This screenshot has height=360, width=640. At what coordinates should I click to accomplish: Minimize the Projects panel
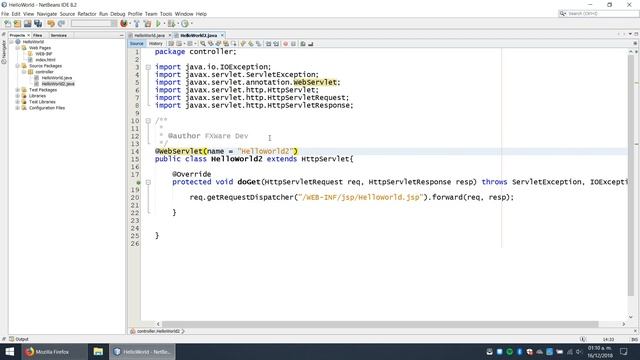[x=122, y=36]
